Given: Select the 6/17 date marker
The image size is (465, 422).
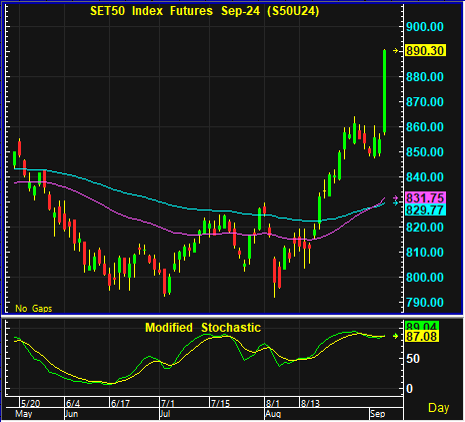Looking at the screenshot, I should coord(120,403).
